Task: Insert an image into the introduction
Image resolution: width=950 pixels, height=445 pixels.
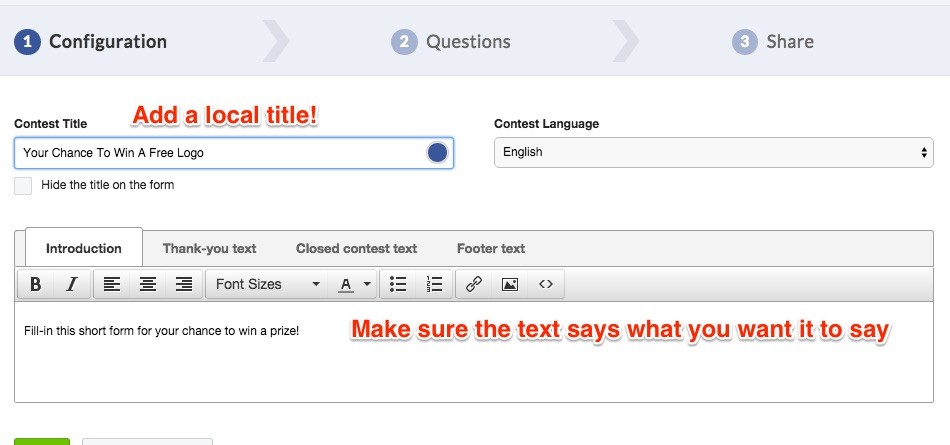Action: pos(510,284)
